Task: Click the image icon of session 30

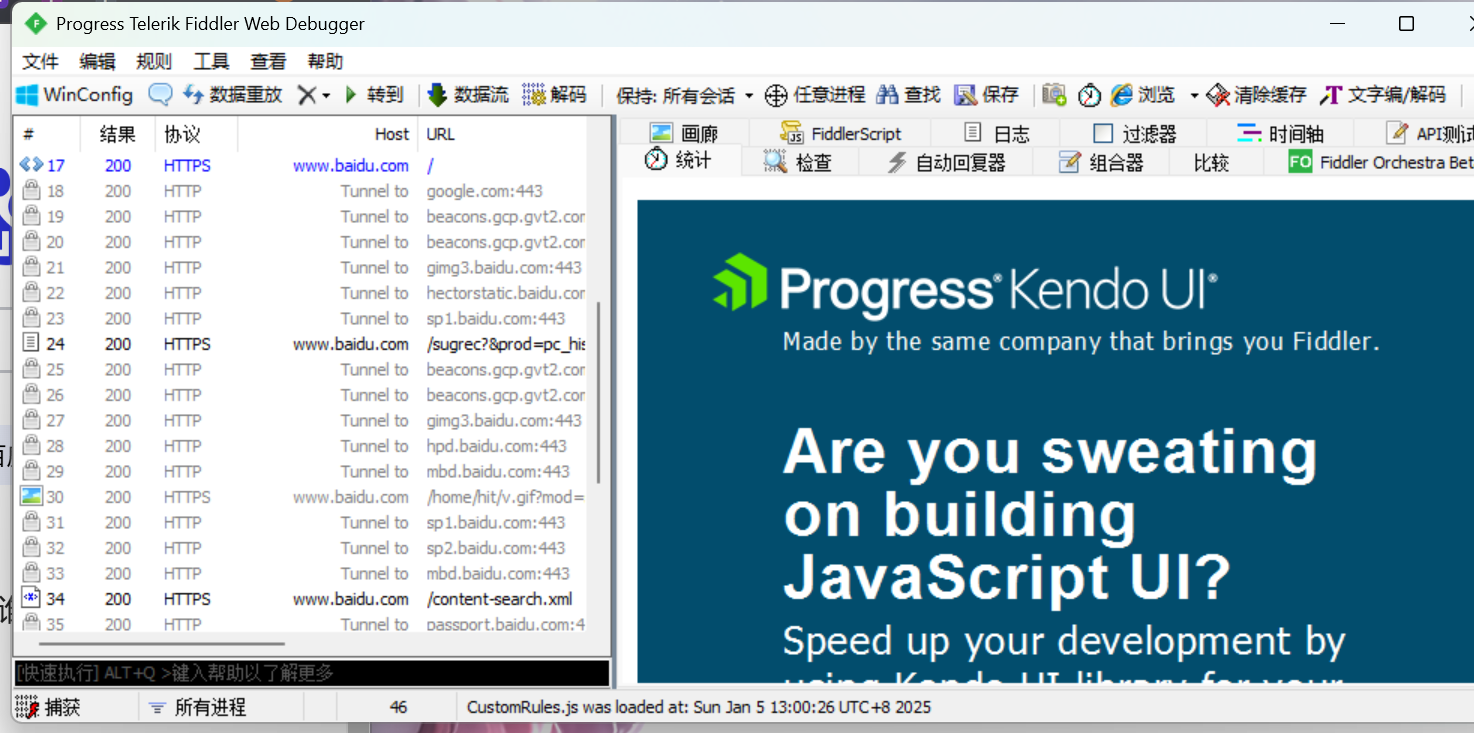Action: 31,497
